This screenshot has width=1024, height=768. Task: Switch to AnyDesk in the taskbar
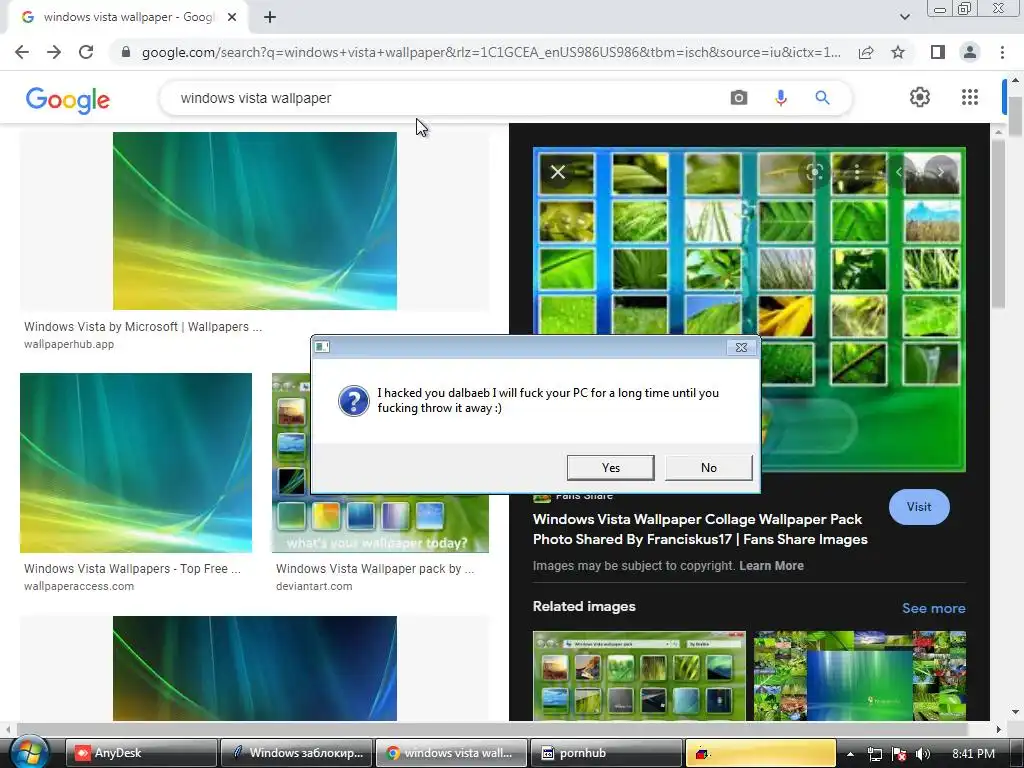coord(141,753)
